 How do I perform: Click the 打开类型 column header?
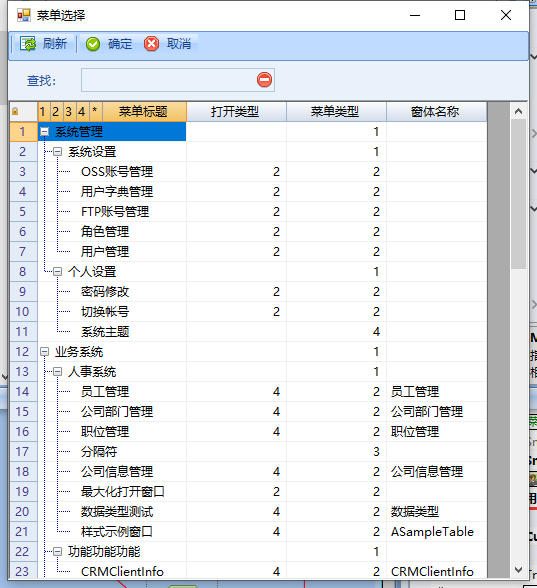236,111
